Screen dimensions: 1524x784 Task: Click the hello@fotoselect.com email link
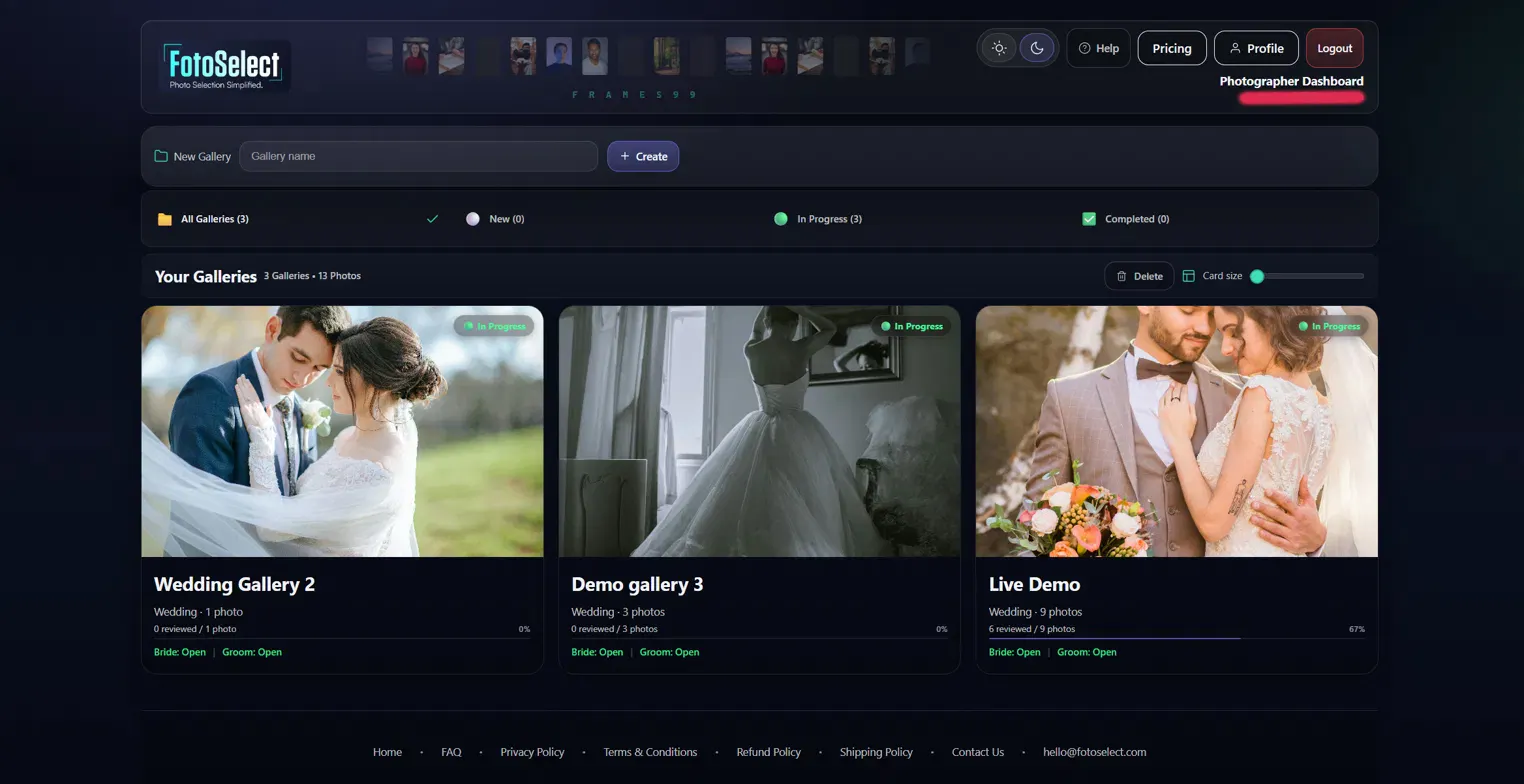pyautogui.click(x=1094, y=752)
